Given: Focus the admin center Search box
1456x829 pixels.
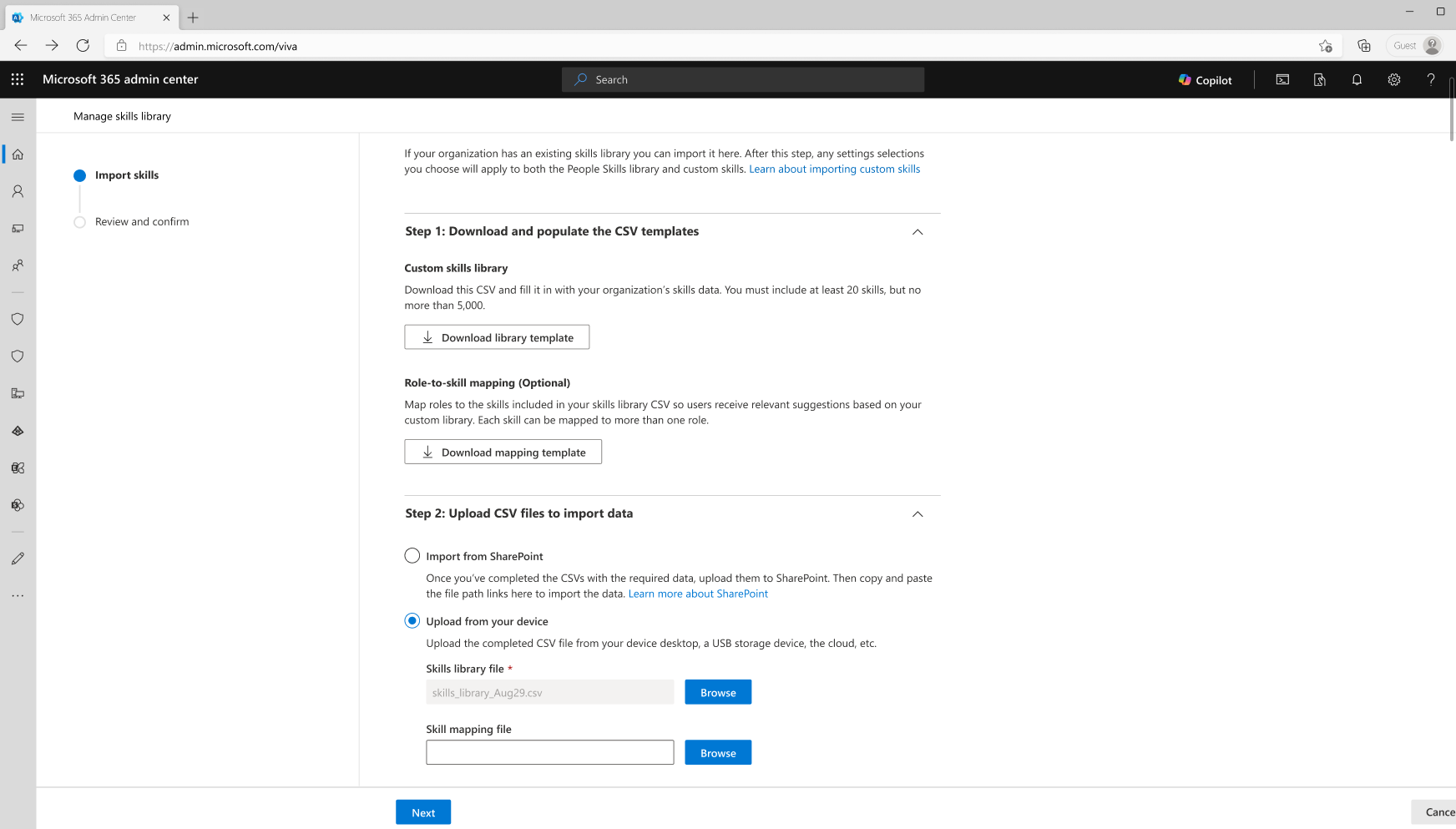Looking at the screenshot, I should [x=743, y=80].
